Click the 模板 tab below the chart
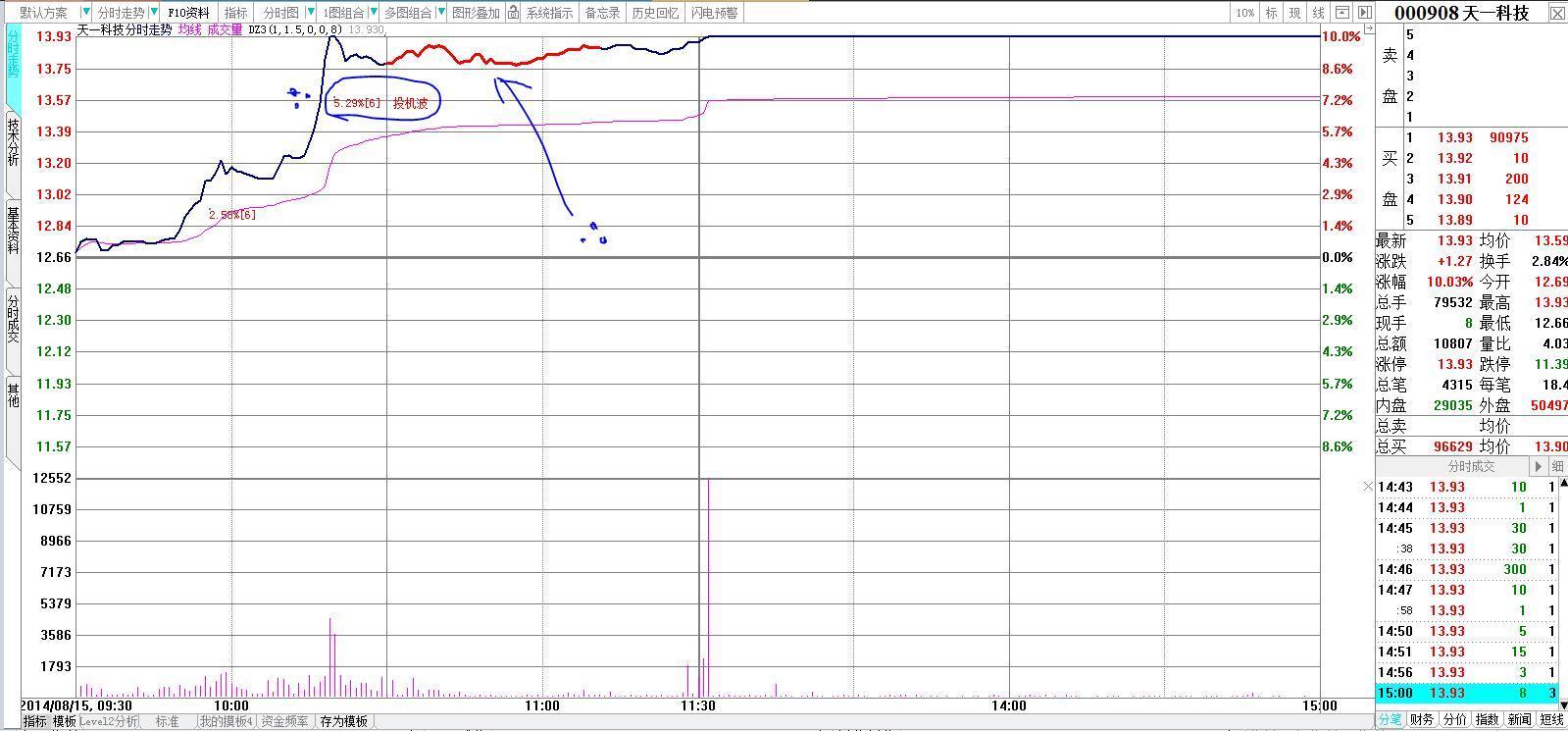The image size is (1568, 731). [65, 721]
